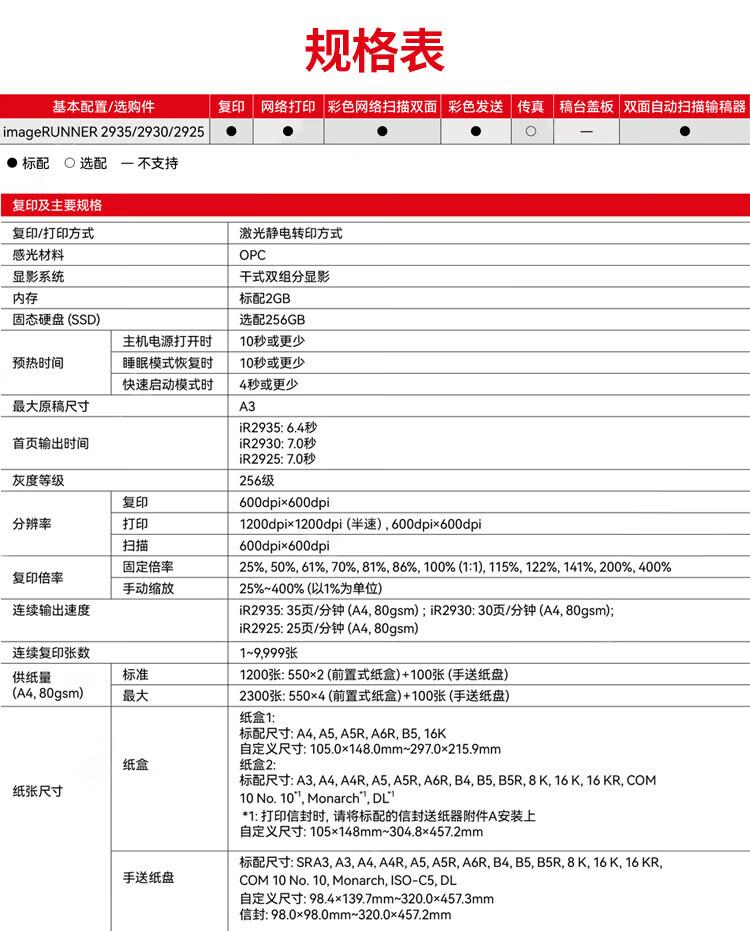This screenshot has height=931, width=750.
Task: Select the 连续复印张数 row label
Action: coord(50,653)
